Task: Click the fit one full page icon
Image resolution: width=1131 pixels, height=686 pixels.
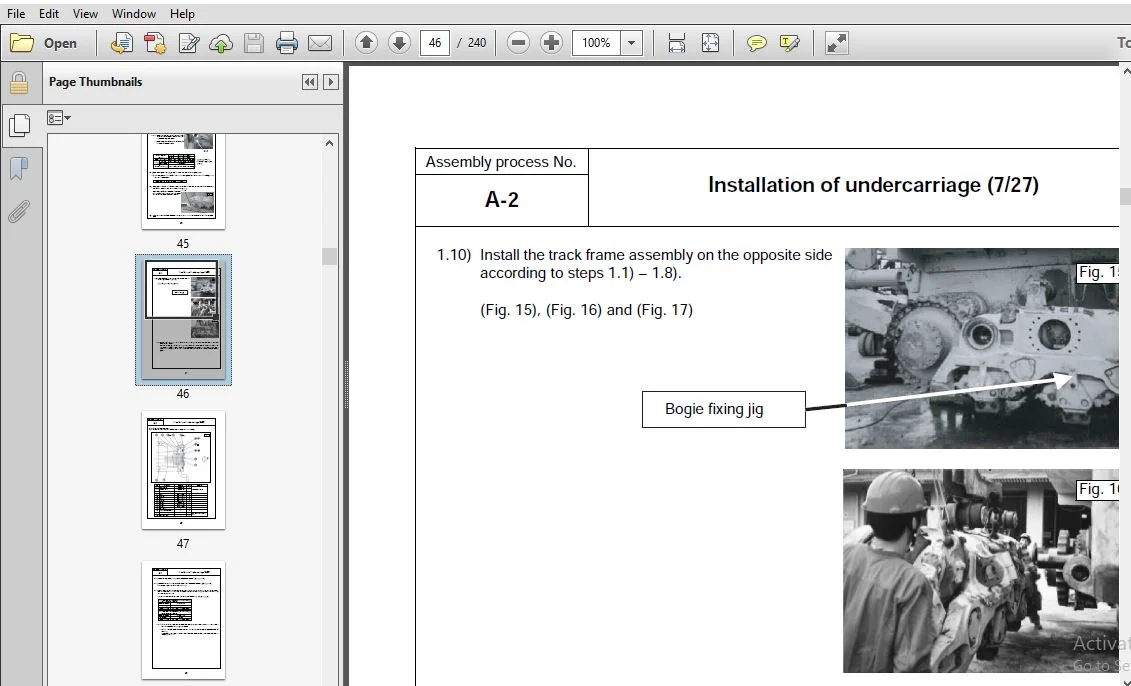Action: pos(710,43)
